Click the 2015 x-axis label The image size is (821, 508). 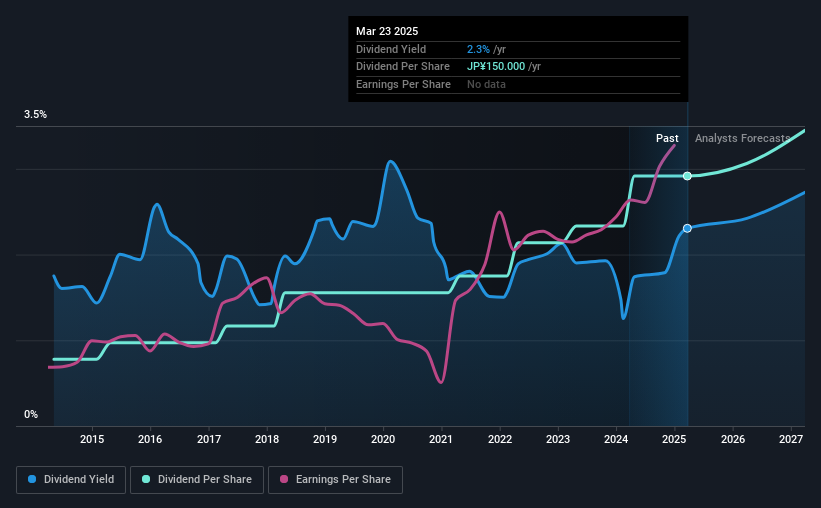[92, 439]
